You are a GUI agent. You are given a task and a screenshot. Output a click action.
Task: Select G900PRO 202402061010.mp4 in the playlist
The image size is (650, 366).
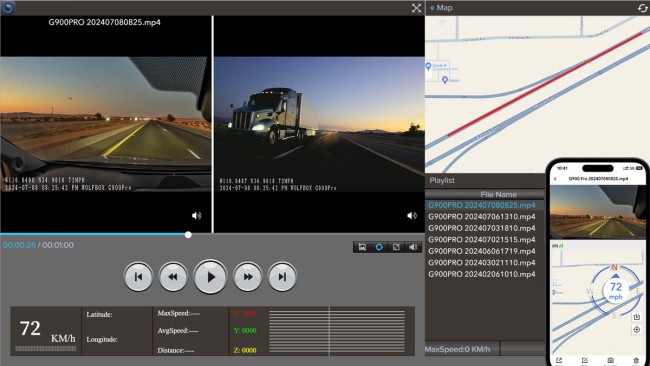[482, 274]
